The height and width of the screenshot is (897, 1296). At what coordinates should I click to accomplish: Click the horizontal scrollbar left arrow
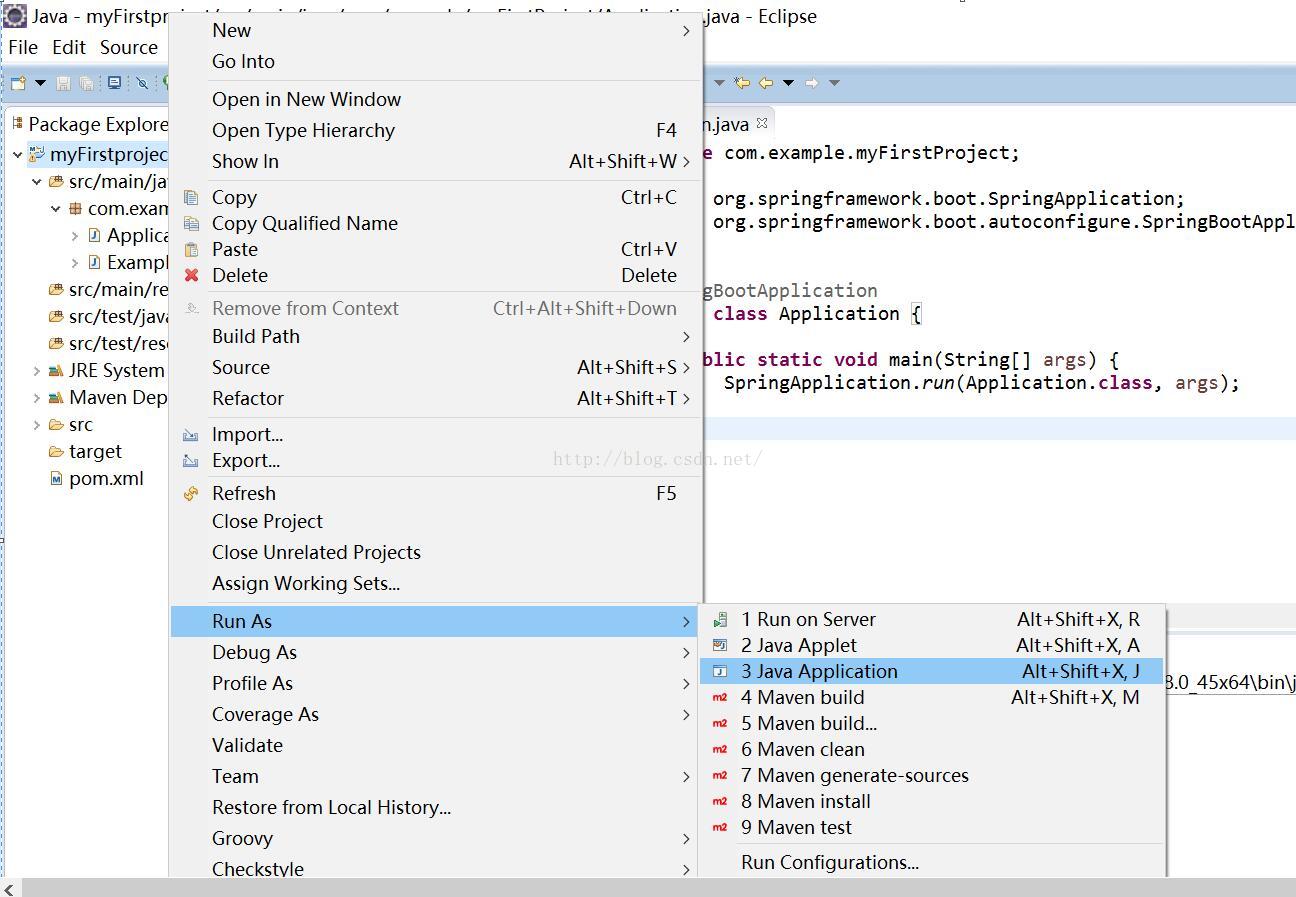click(10, 888)
